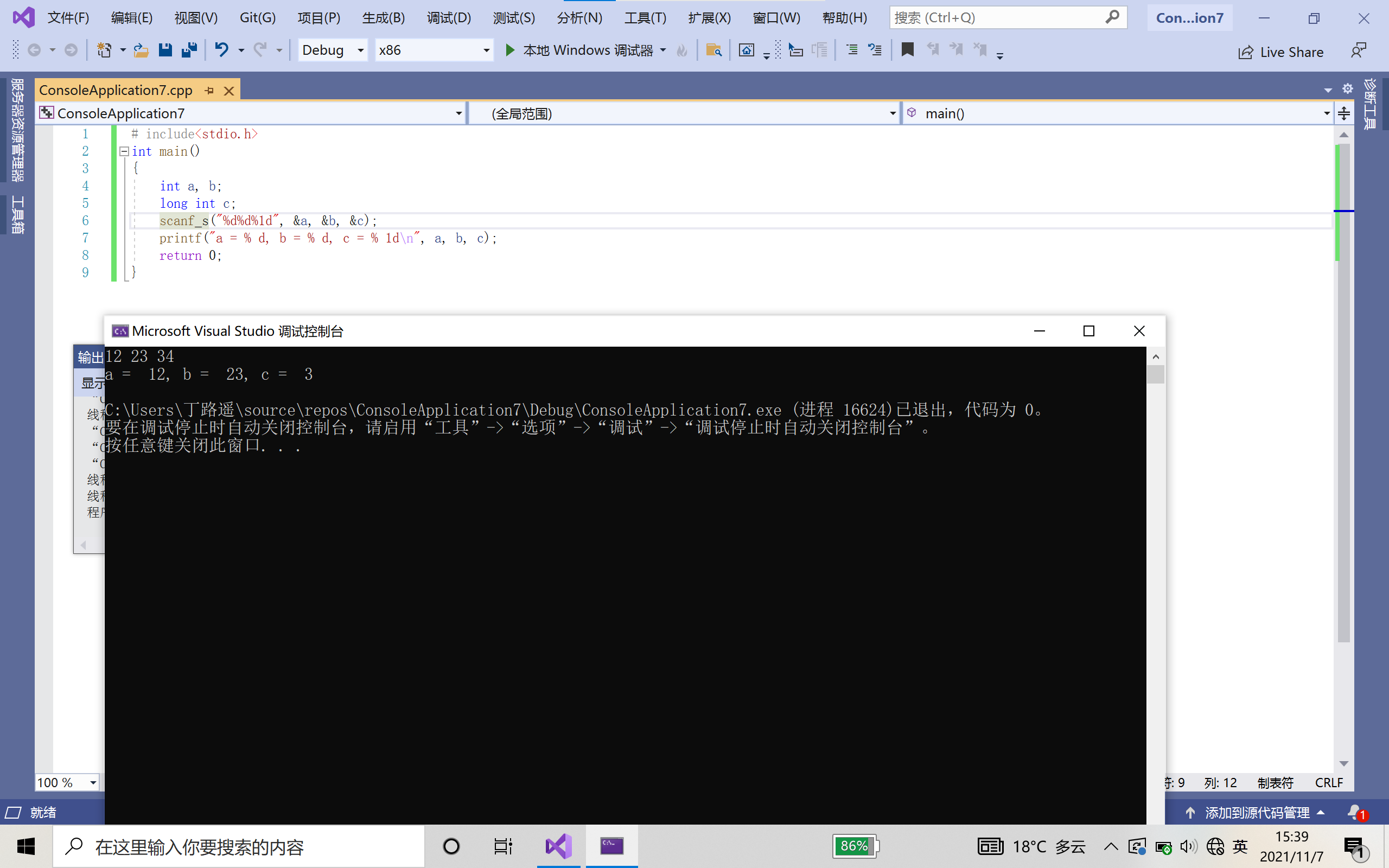Open the 调试(D) menu

click(x=449, y=18)
